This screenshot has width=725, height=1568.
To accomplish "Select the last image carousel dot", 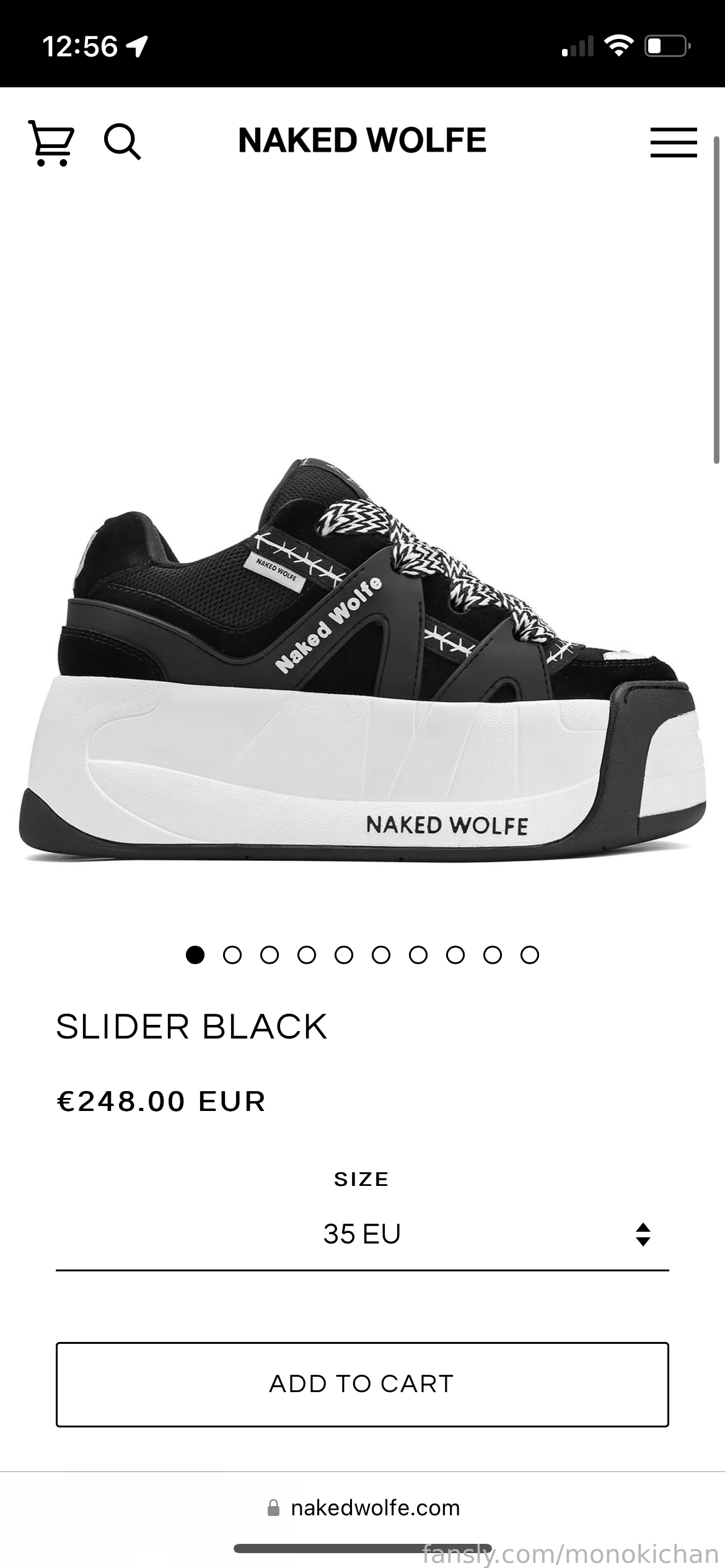I will 530,955.
